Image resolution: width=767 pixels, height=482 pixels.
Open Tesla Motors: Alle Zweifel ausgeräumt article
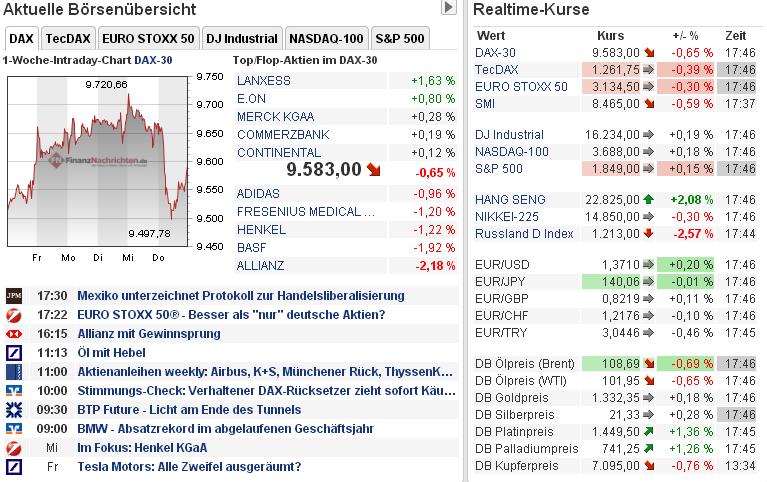(189, 467)
